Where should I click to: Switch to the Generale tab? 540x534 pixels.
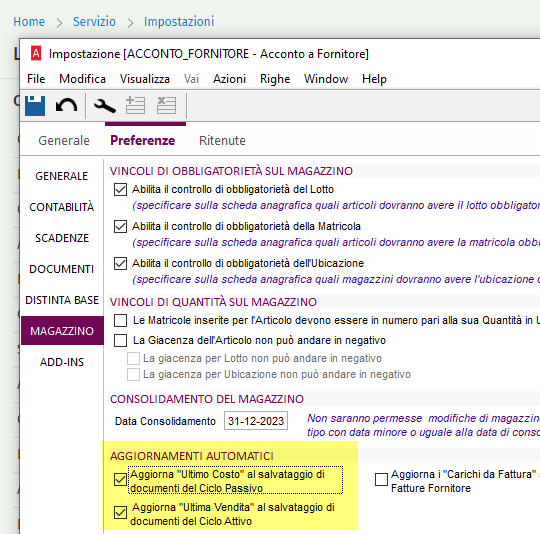(64, 140)
